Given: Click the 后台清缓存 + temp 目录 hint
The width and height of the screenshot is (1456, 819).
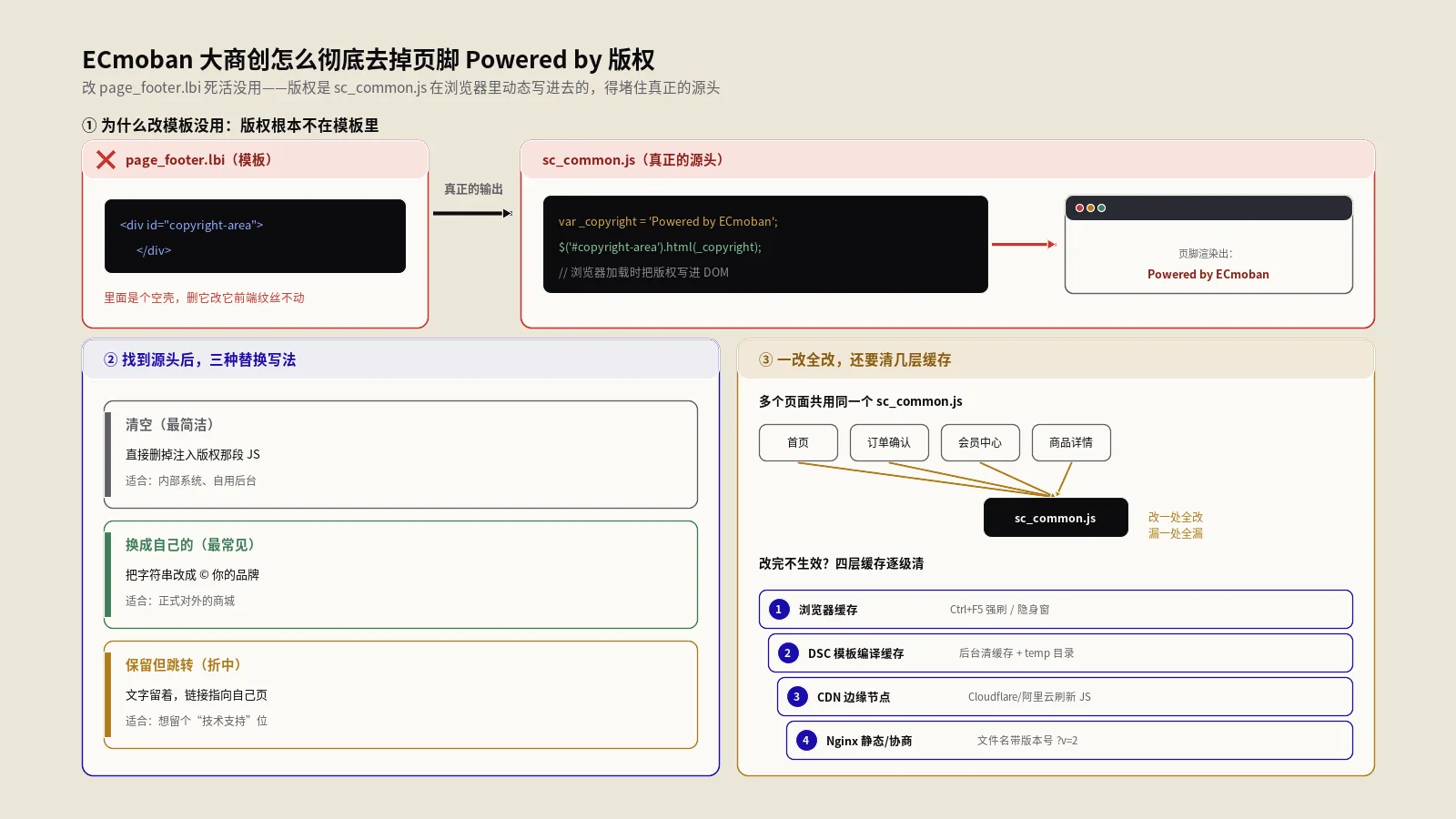Looking at the screenshot, I should pyautogui.click(x=1016, y=653).
